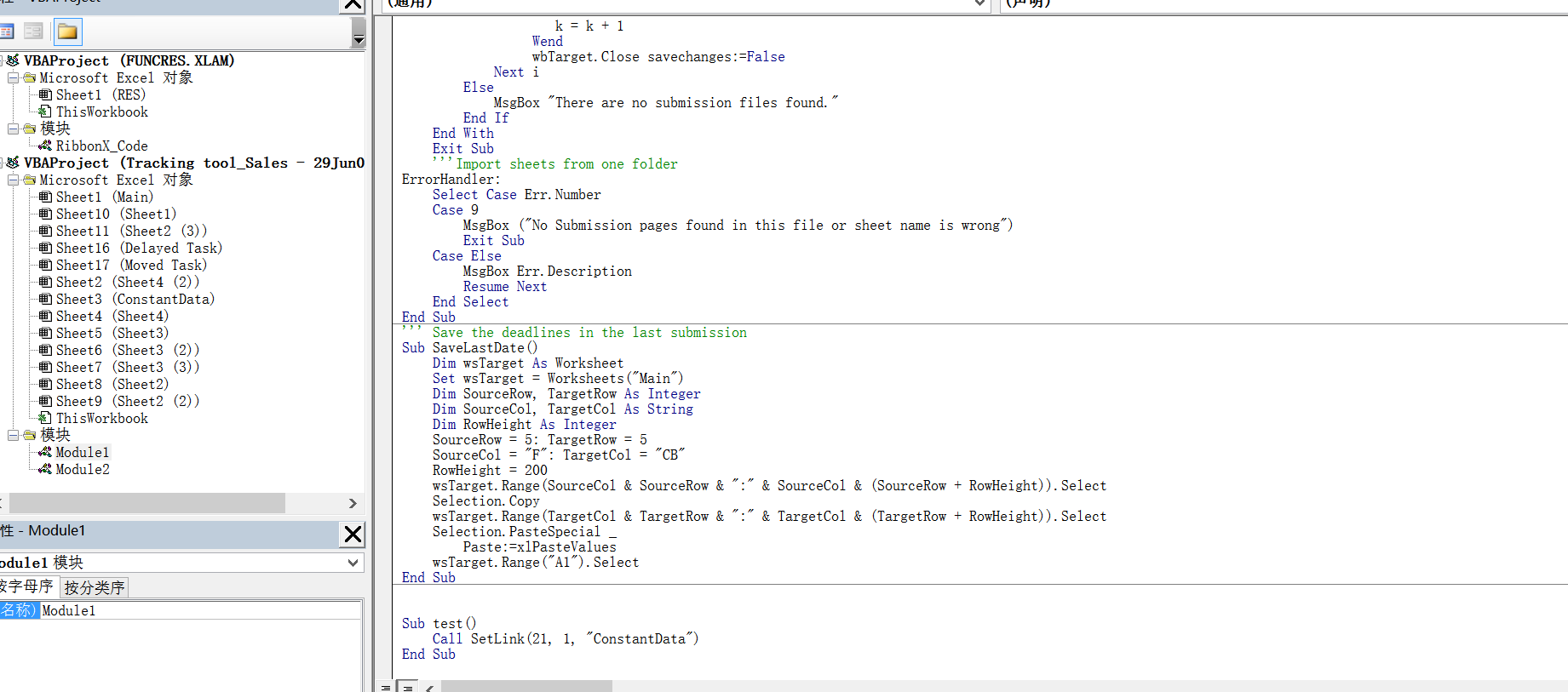
Task: Collapse the modules folder above Module1
Action: [x=13, y=435]
